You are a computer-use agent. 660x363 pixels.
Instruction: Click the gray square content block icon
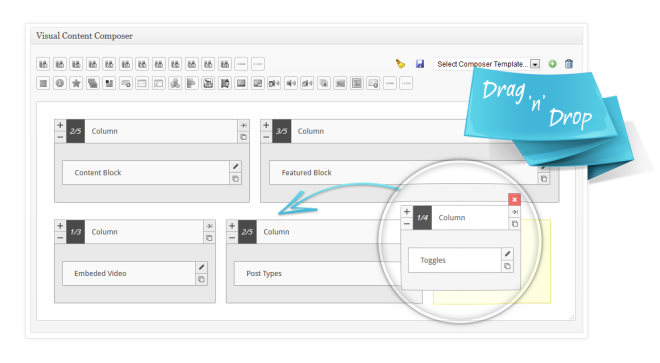pyautogui.click(x=43, y=83)
